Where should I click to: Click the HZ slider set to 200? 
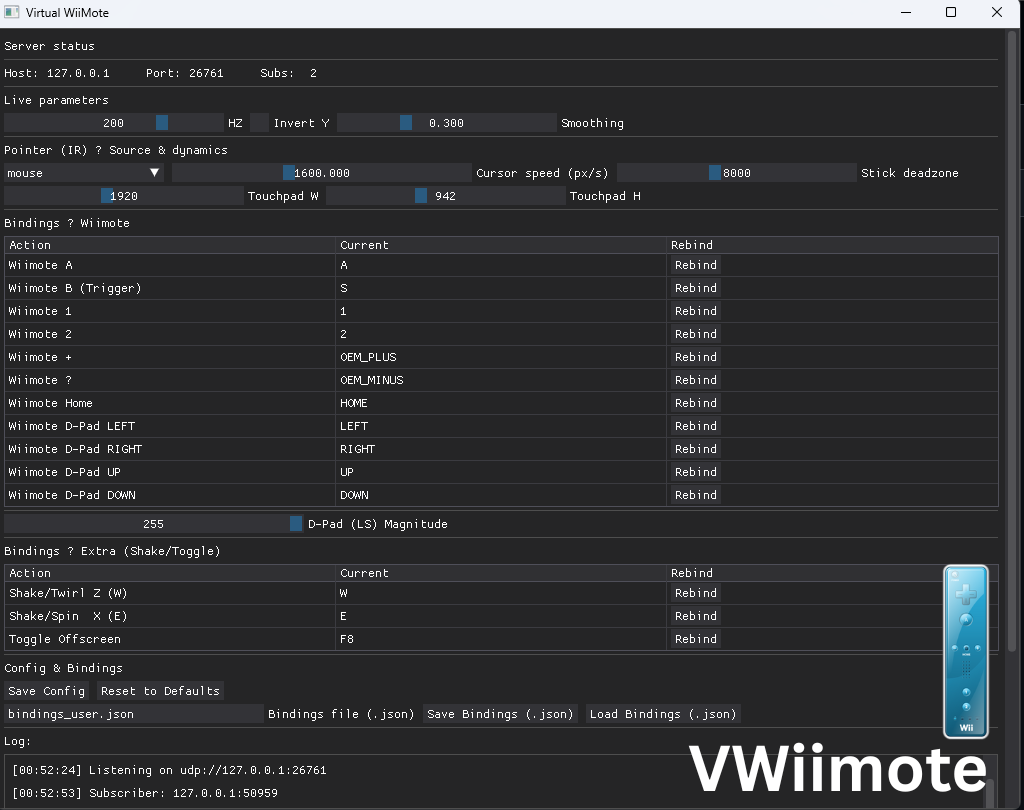(114, 123)
